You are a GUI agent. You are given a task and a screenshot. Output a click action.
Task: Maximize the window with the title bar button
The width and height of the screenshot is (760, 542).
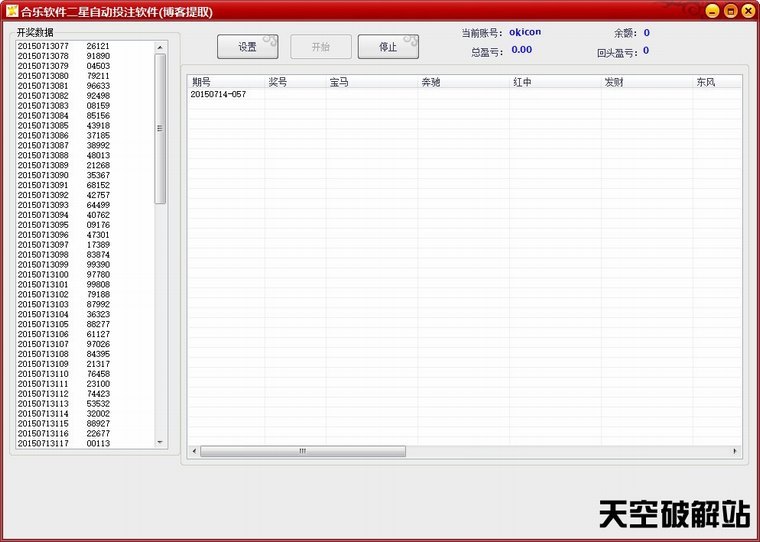(x=730, y=11)
